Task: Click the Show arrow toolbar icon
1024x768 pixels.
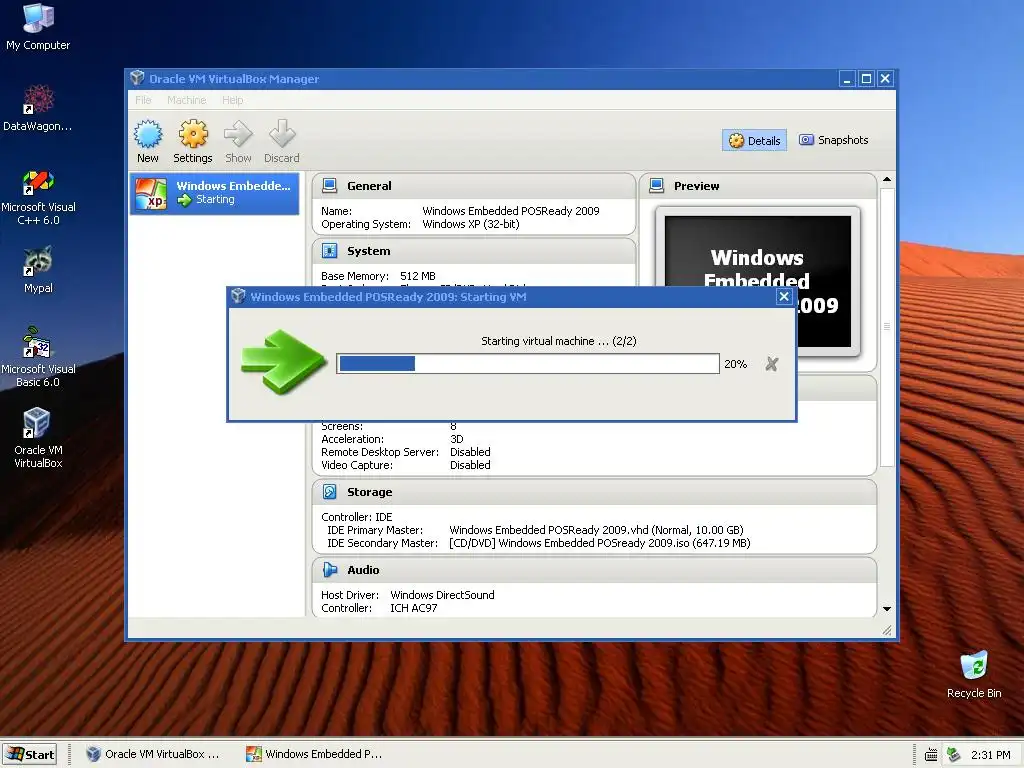Action: pyautogui.click(x=238, y=135)
